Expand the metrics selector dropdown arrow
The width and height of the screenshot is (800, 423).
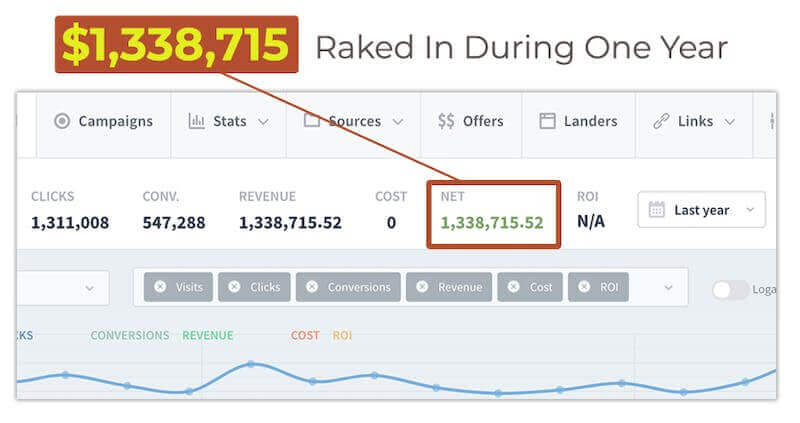[668, 288]
